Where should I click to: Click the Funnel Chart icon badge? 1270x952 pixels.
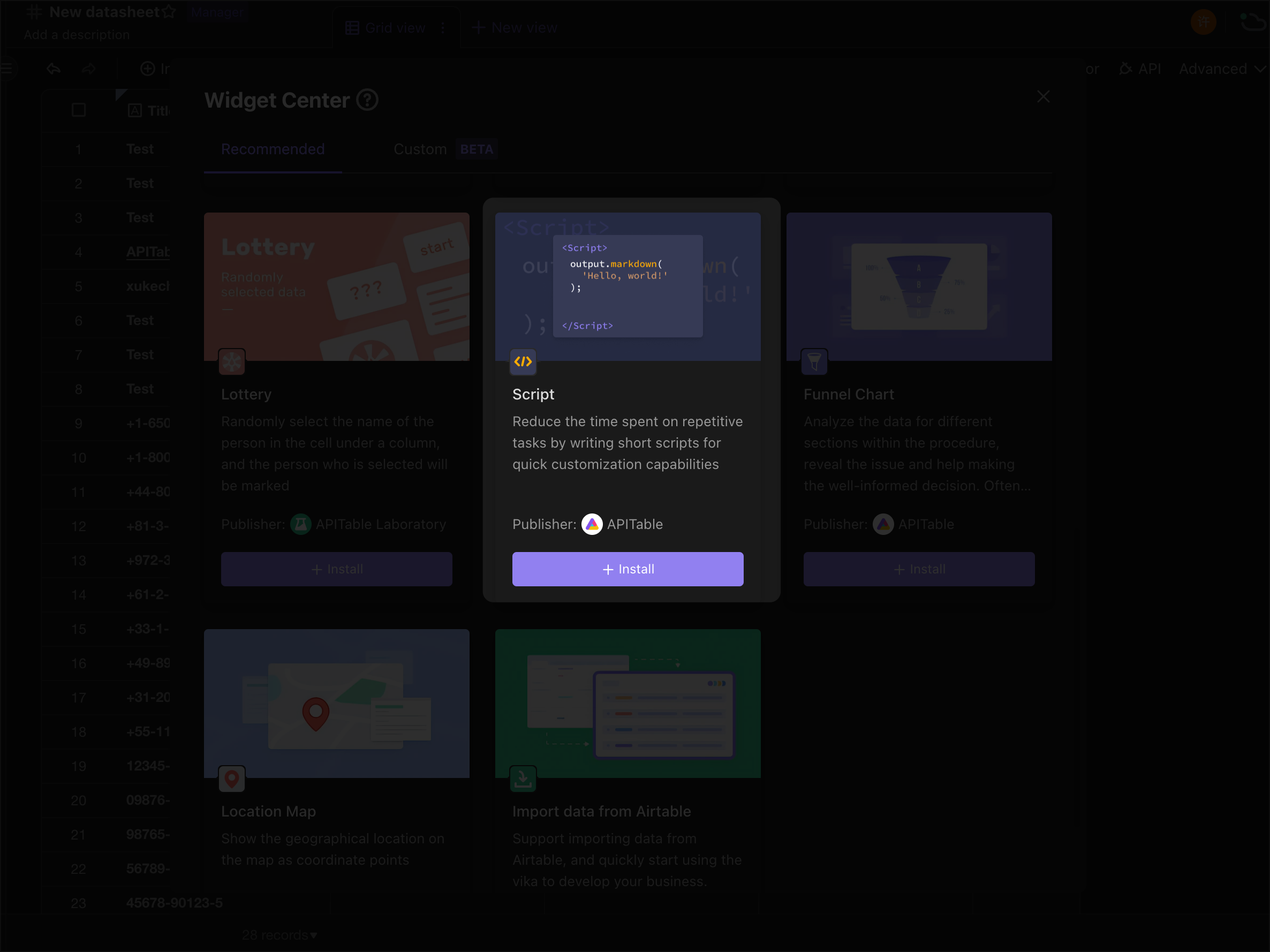click(813, 362)
